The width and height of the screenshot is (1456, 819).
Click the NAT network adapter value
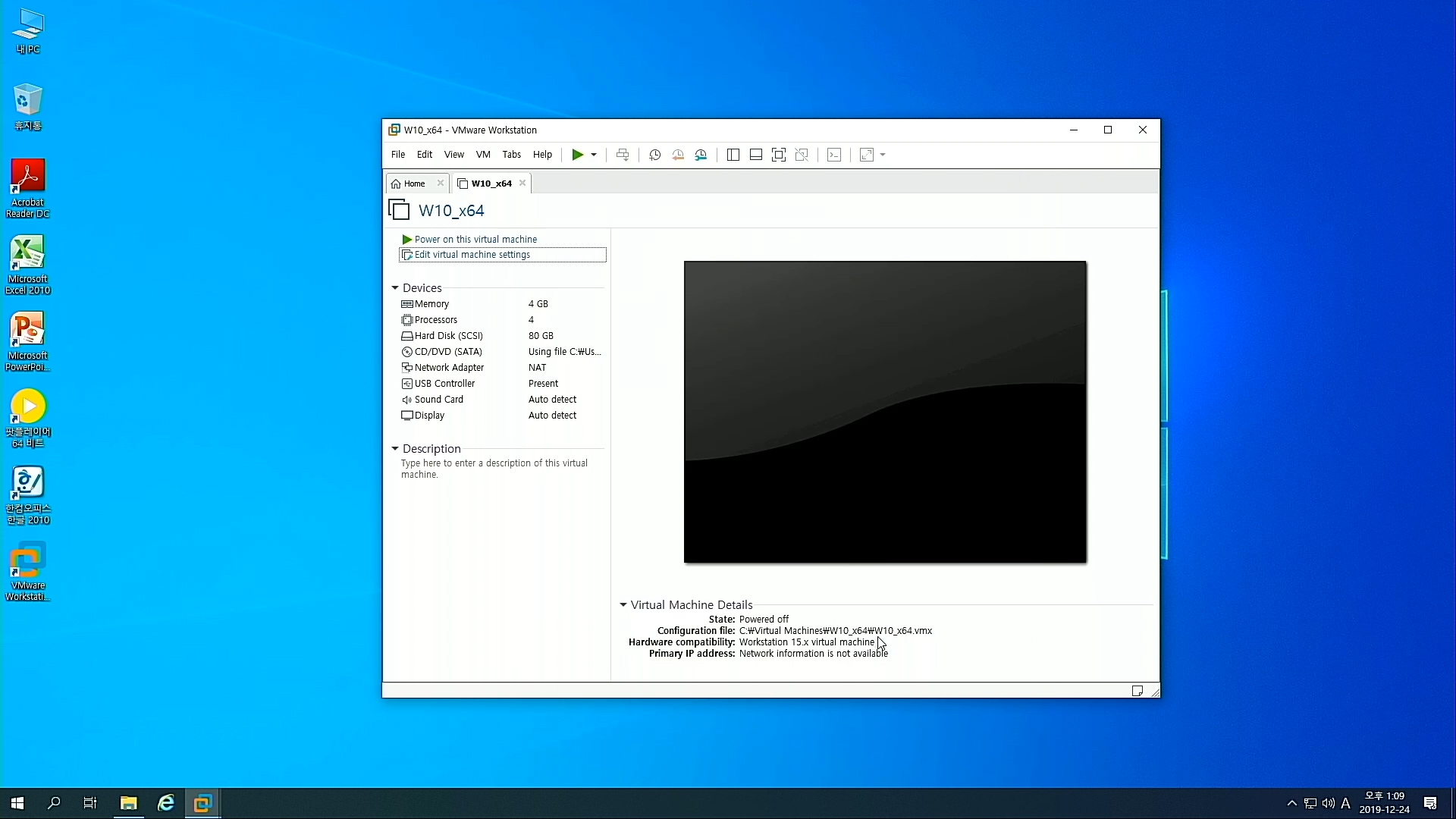pyautogui.click(x=537, y=368)
